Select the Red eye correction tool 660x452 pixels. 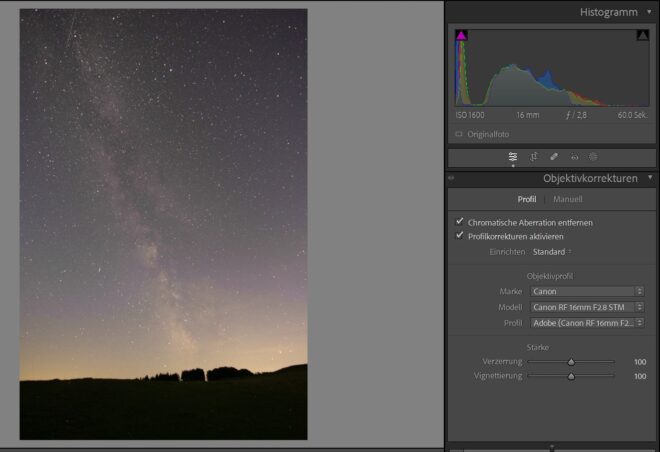point(574,157)
